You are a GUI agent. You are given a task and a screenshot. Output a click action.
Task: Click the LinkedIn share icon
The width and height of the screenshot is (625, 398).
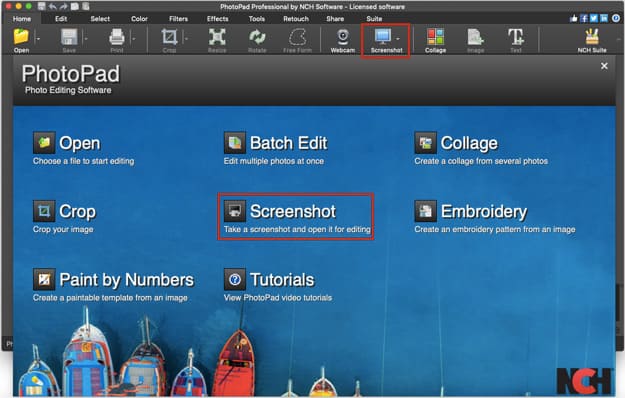pos(604,18)
